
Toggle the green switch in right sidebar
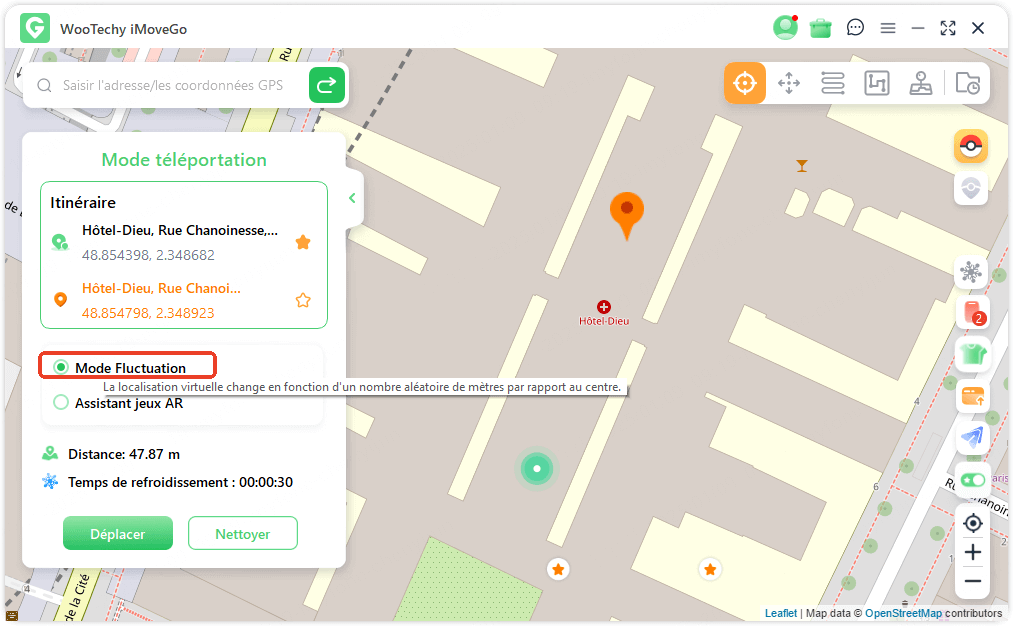[x=971, y=480]
